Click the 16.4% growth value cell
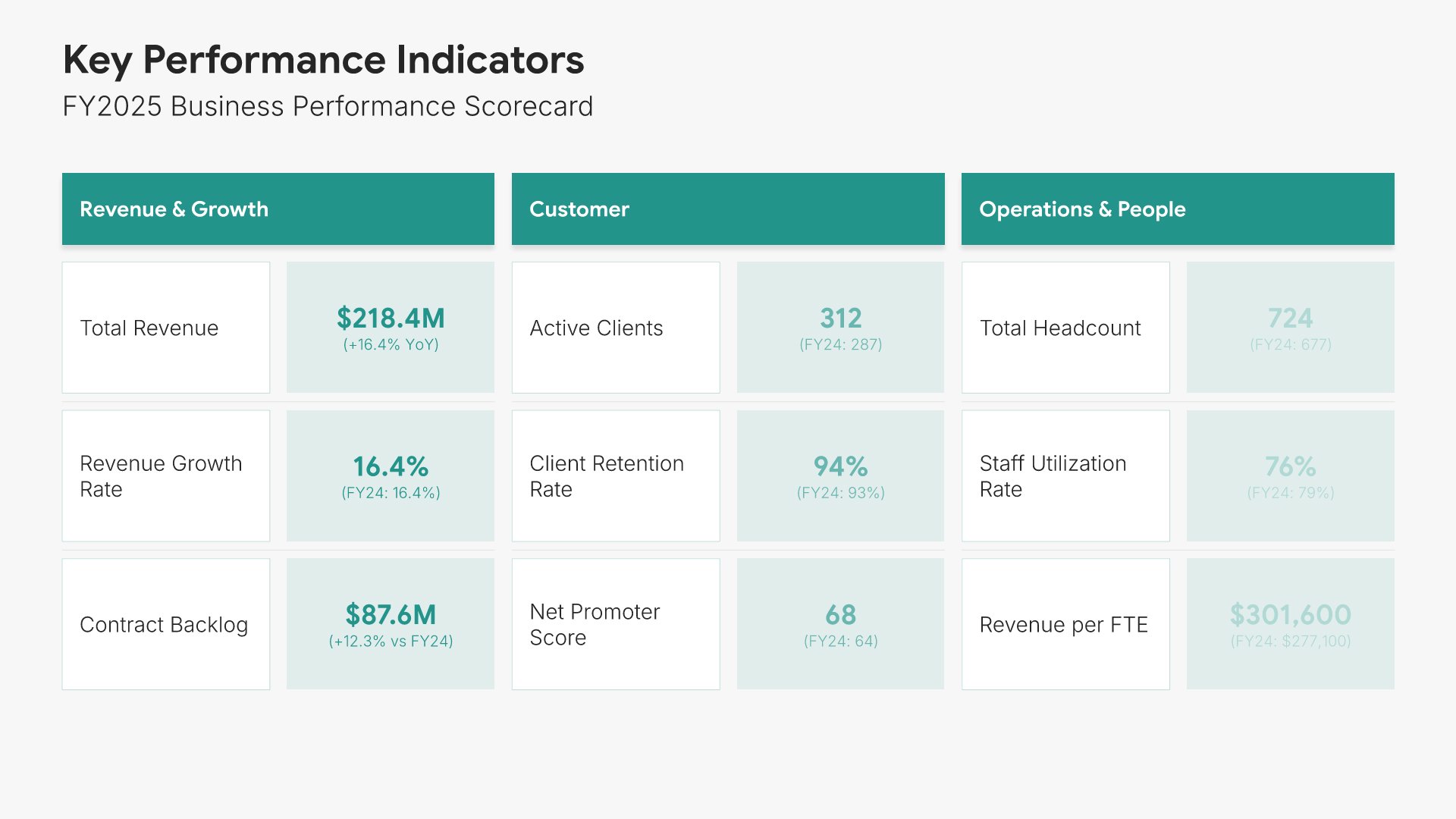 tap(391, 476)
